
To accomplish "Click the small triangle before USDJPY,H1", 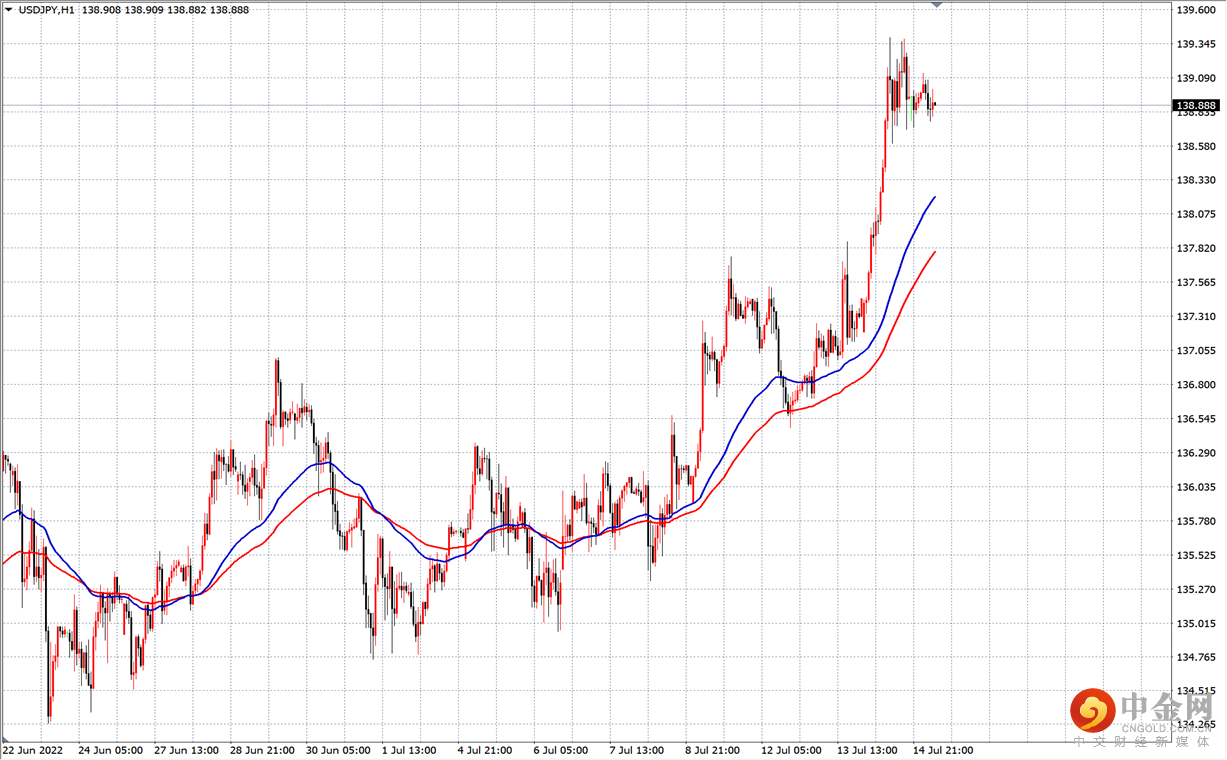I will click(10, 9).
